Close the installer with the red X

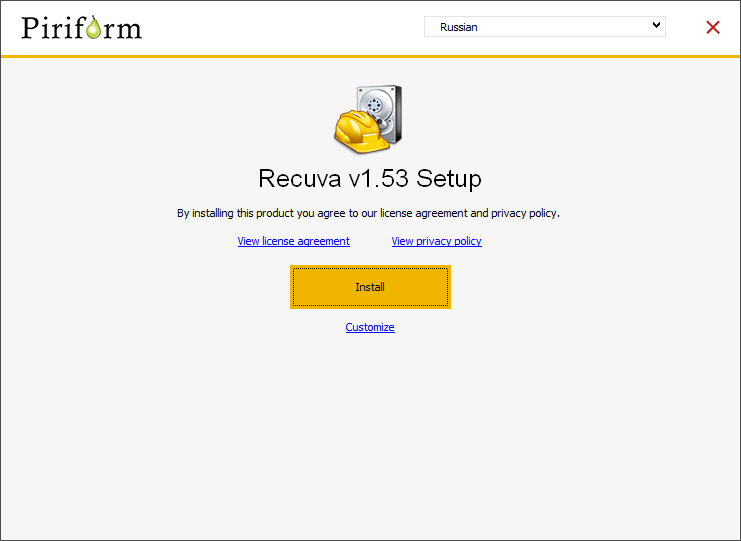[x=713, y=27]
